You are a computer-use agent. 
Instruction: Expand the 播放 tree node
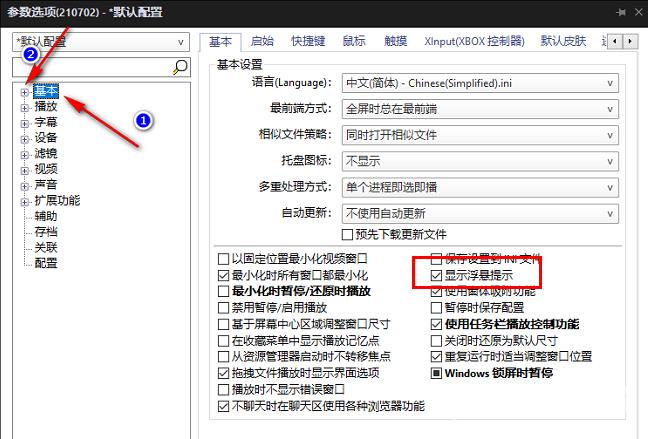24,106
